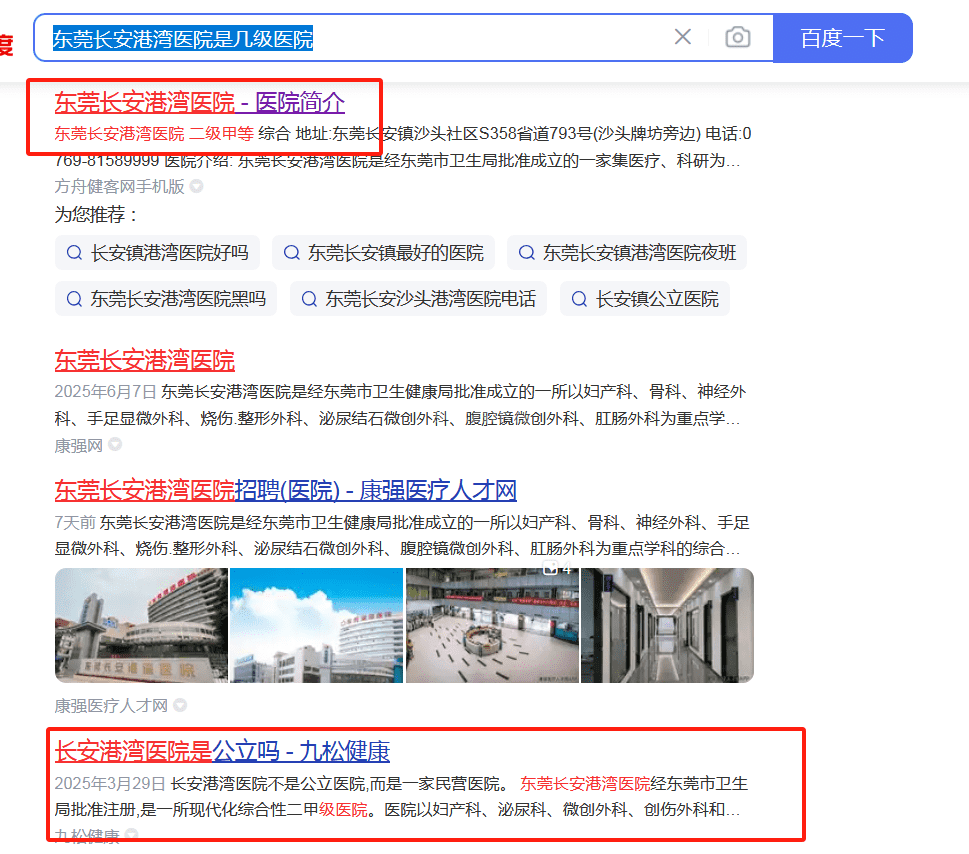This screenshot has width=969, height=854.
Task: Open the second result titled 东莞长安港湾医院
Action: (x=145, y=361)
